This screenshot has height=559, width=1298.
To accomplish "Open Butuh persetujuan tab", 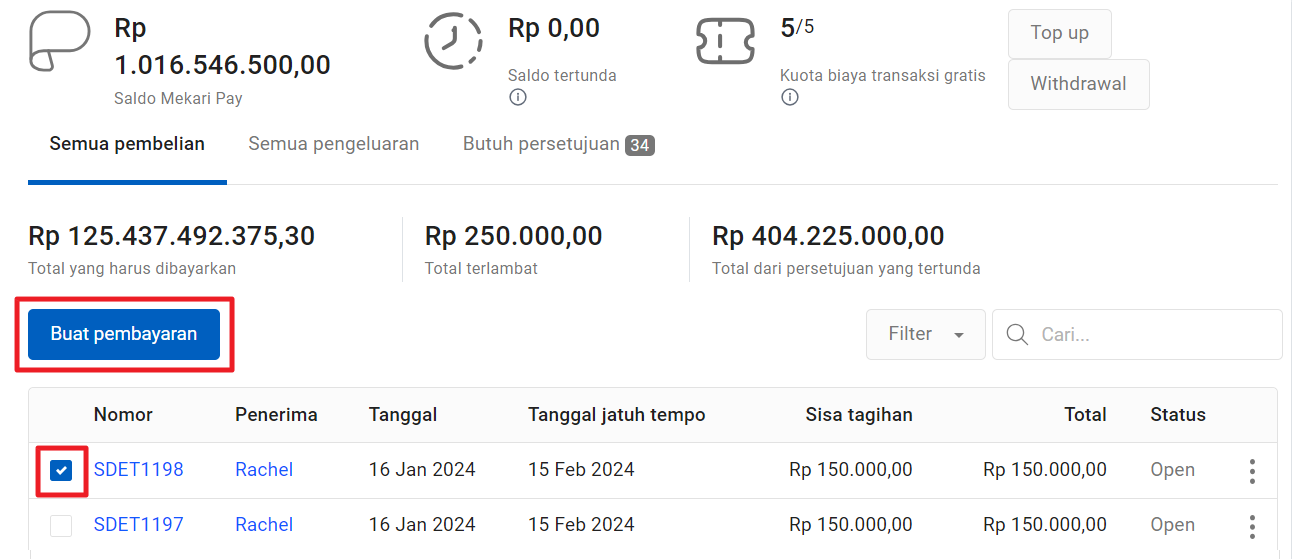I will tap(558, 144).
